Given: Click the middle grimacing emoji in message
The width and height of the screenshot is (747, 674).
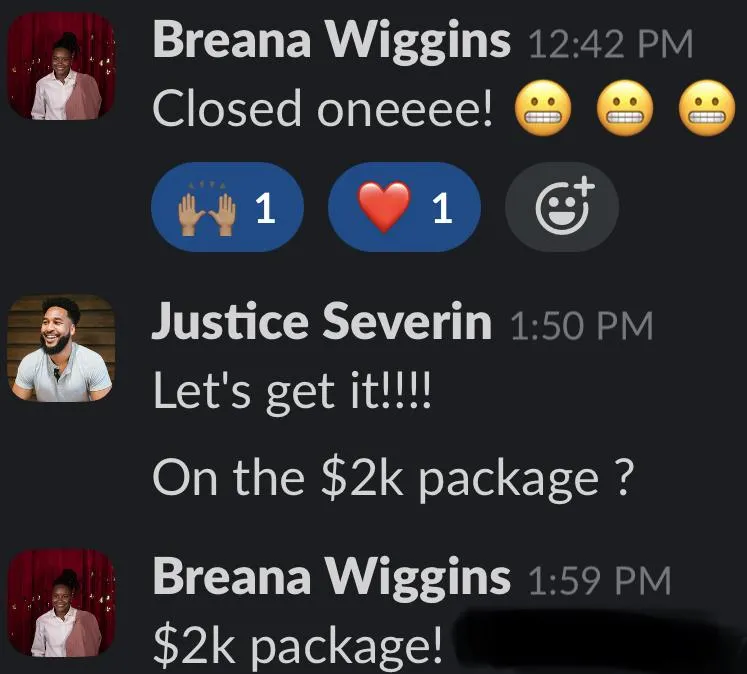Looking at the screenshot, I should tap(625, 108).
